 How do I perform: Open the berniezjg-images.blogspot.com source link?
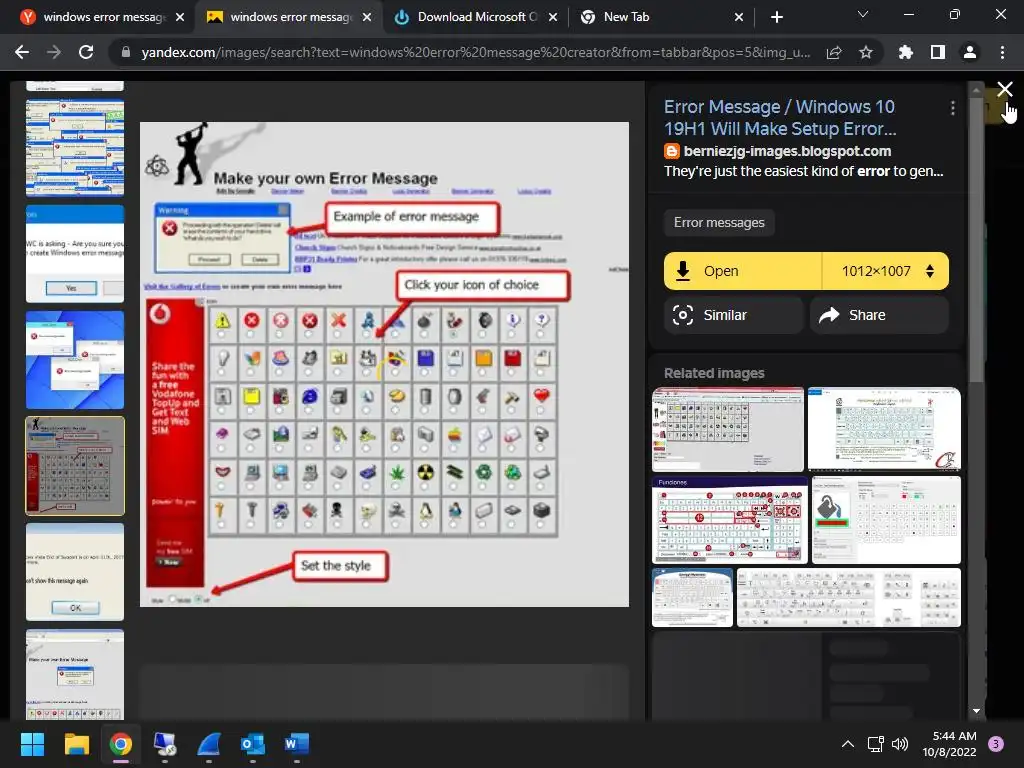click(787, 151)
